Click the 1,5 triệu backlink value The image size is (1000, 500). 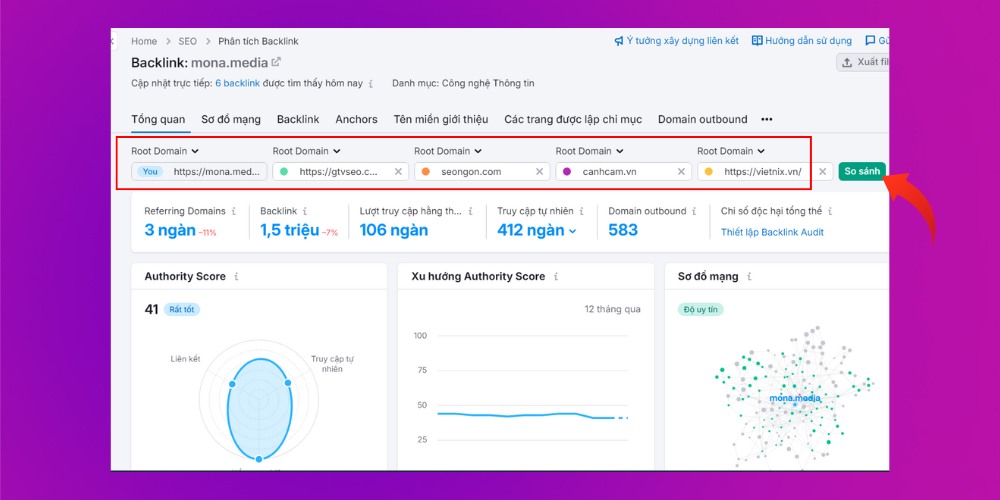[x=290, y=230]
